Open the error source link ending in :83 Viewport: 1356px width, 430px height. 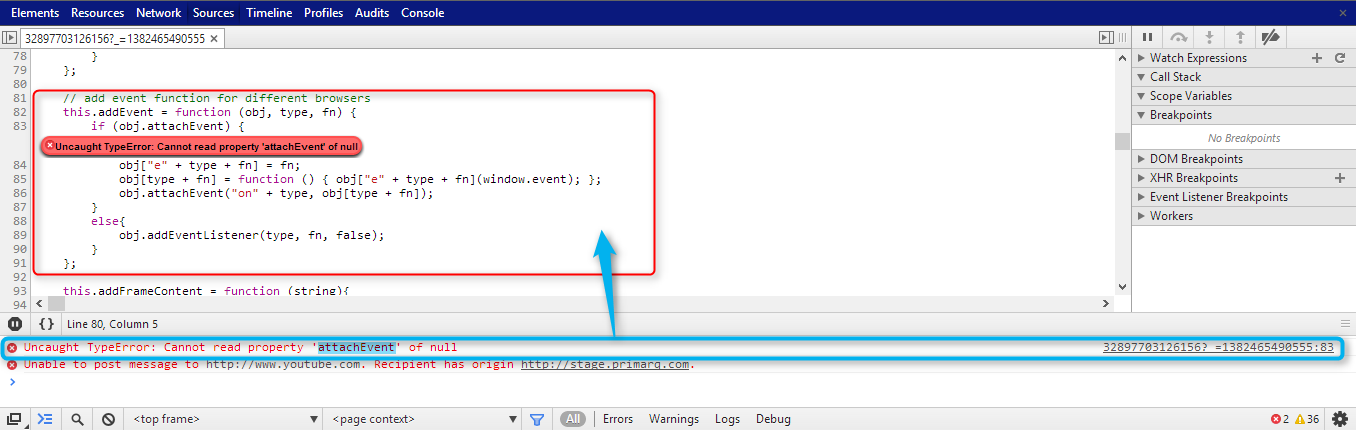point(1218,347)
